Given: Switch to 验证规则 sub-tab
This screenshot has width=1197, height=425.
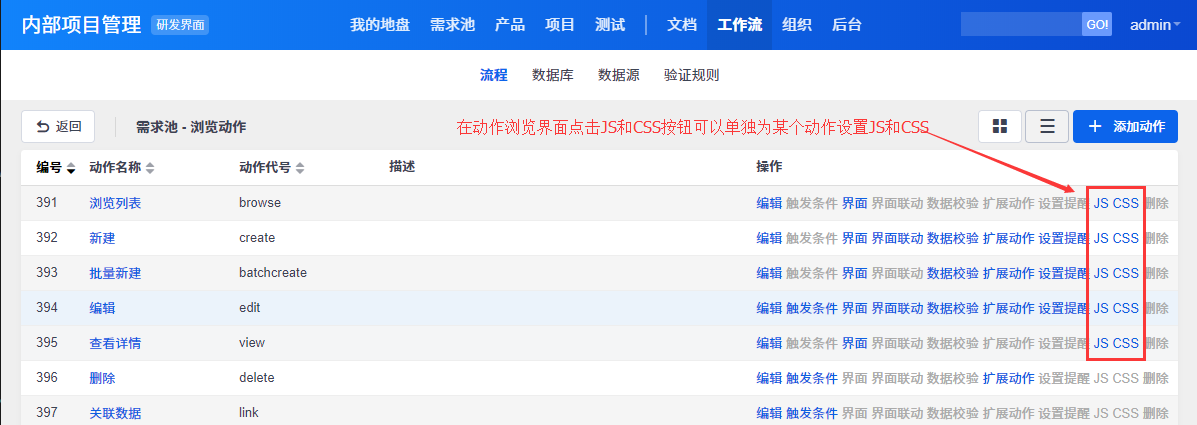Looking at the screenshot, I should 691,75.
